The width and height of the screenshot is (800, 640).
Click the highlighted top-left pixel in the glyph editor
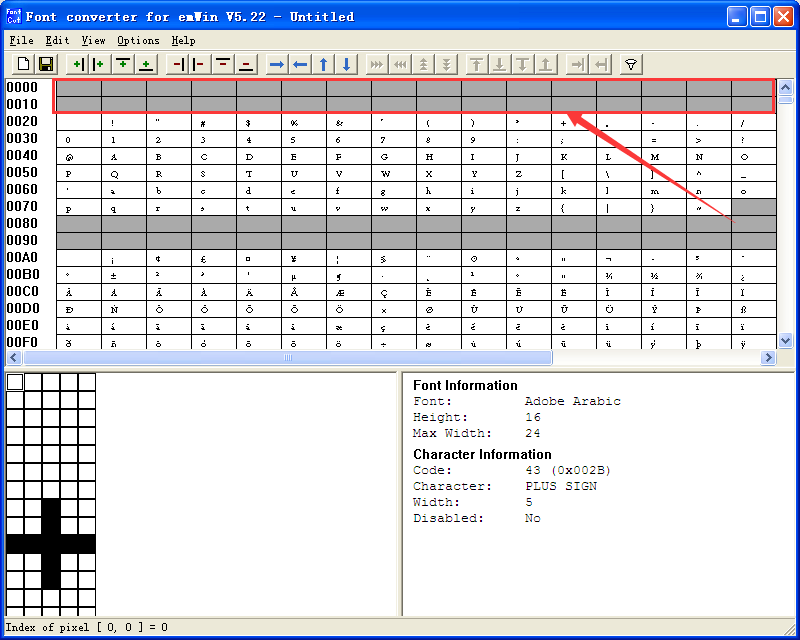(15, 382)
